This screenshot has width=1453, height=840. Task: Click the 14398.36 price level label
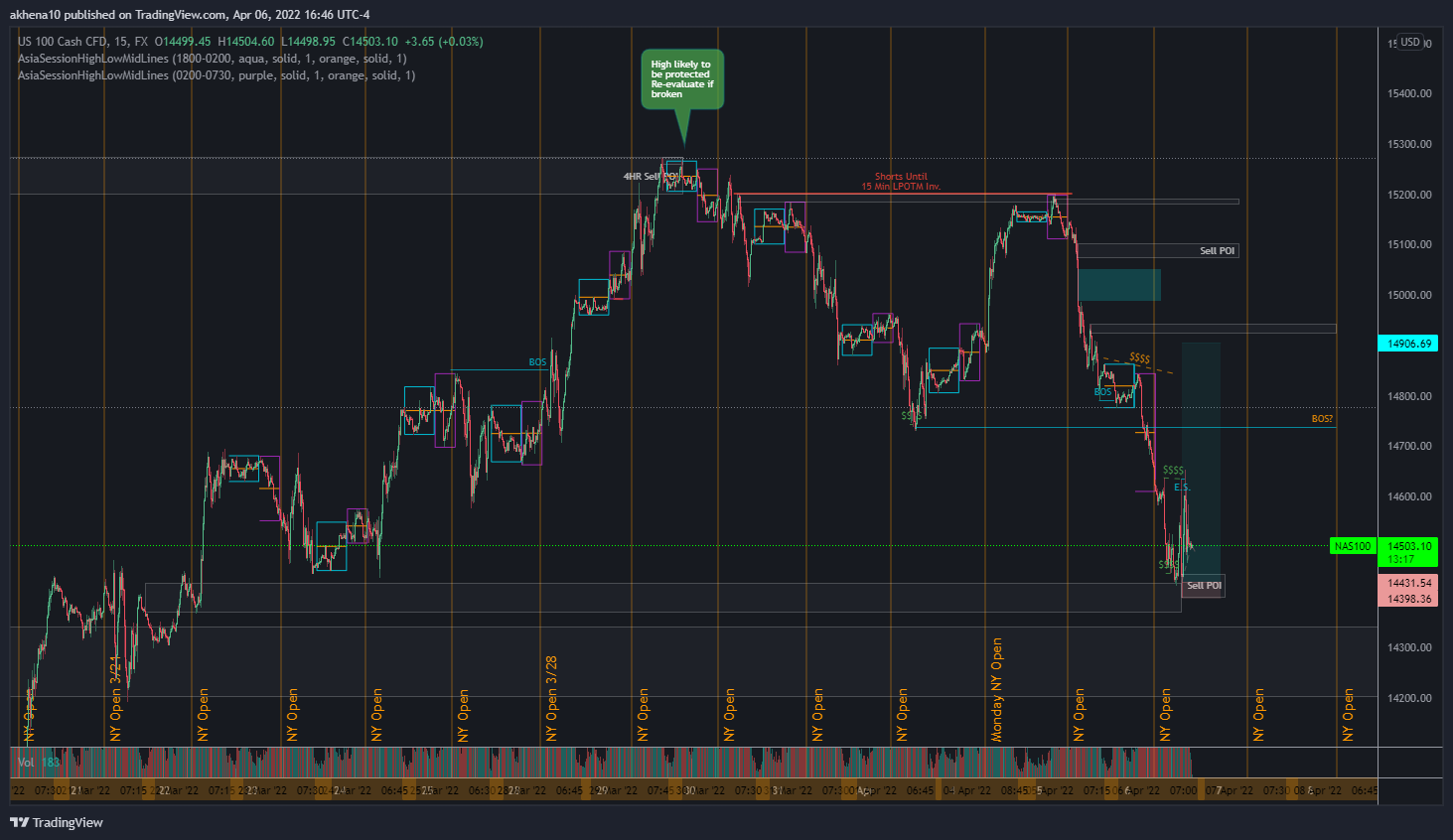(x=1408, y=599)
